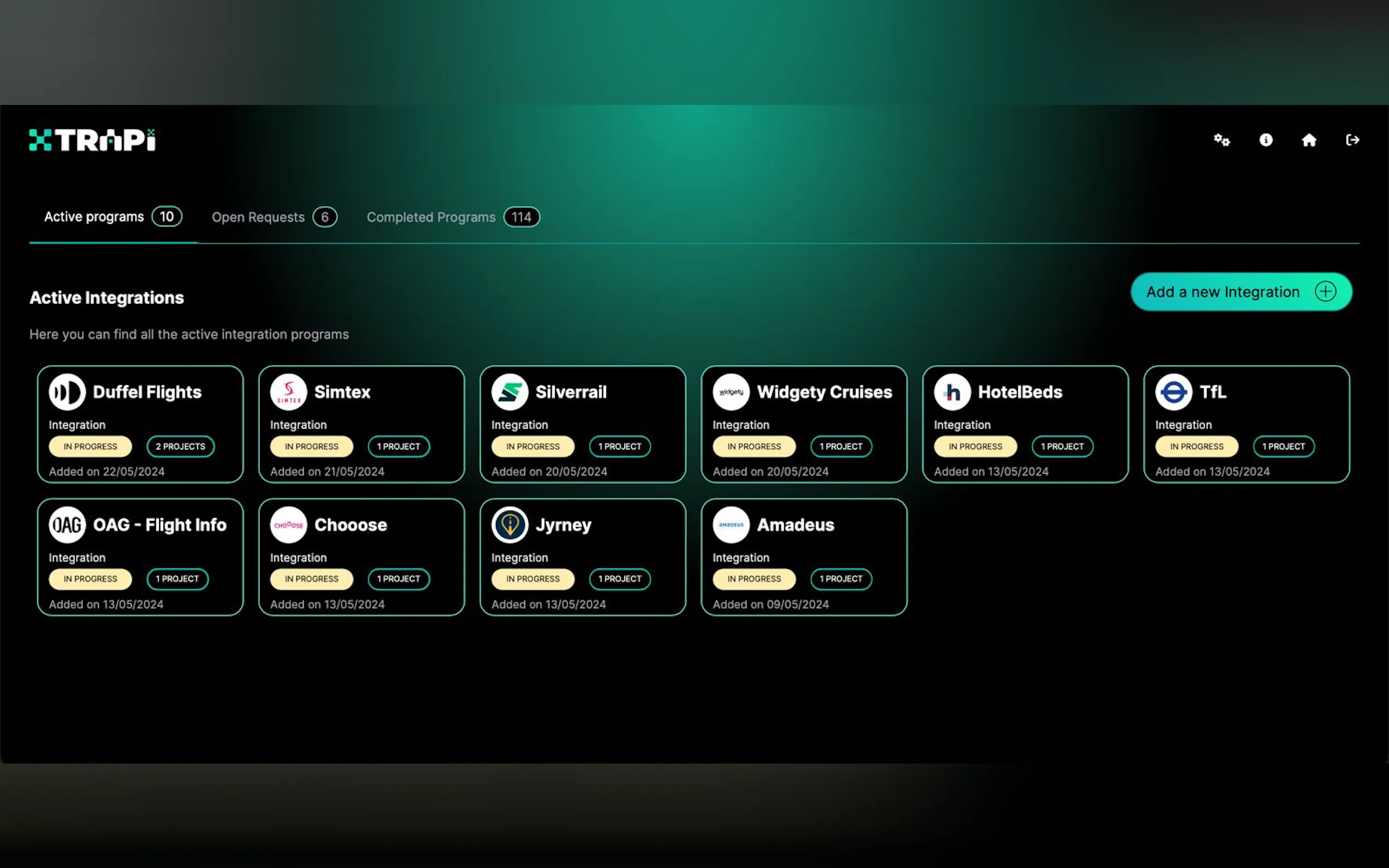Click the OAG logo icon
Image resolution: width=1389 pixels, height=868 pixels.
tap(67, 525)
